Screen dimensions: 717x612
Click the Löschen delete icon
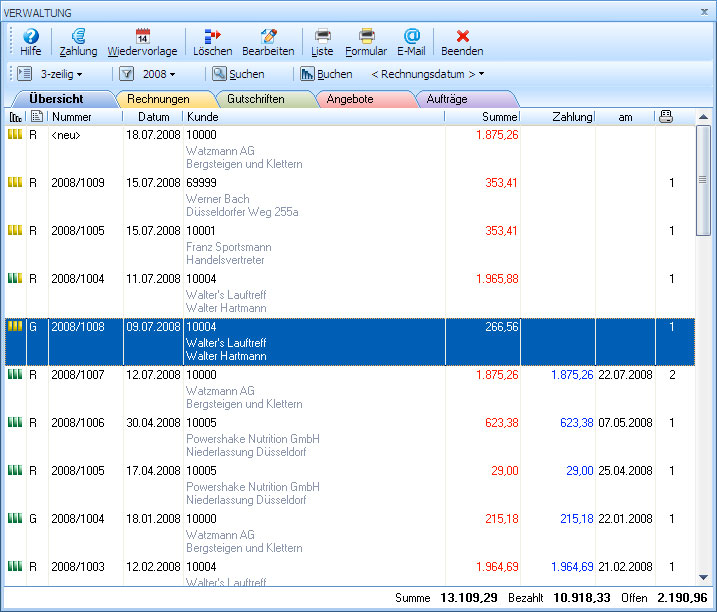(x=213, y=36)
